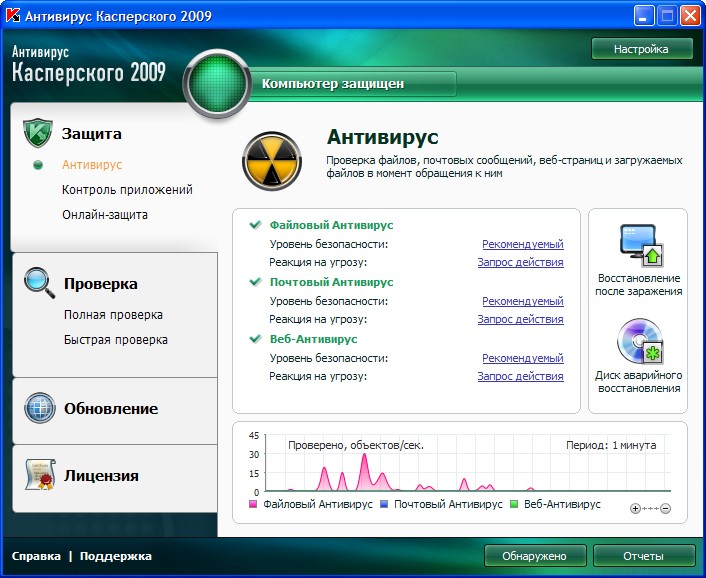The height and width of the screenshot is (578, 706).
Task: Click the Веб-Антивирус heading
Action: pyautogui.click(x=313, y=339)
